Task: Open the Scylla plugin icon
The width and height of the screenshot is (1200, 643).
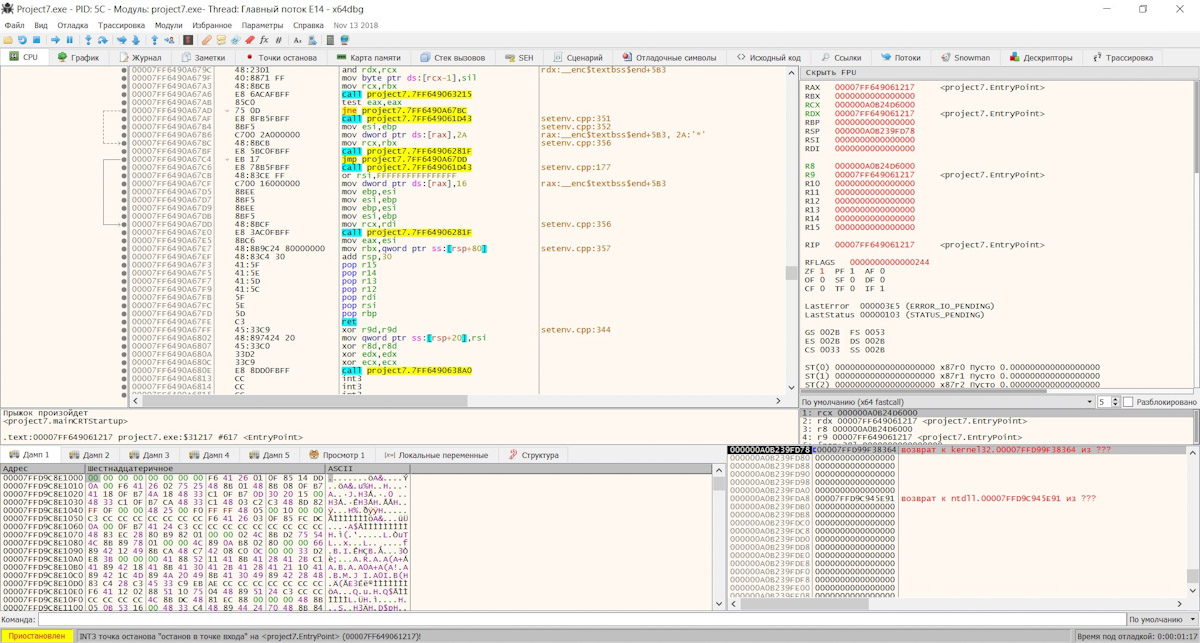Action: click(188, 40)
